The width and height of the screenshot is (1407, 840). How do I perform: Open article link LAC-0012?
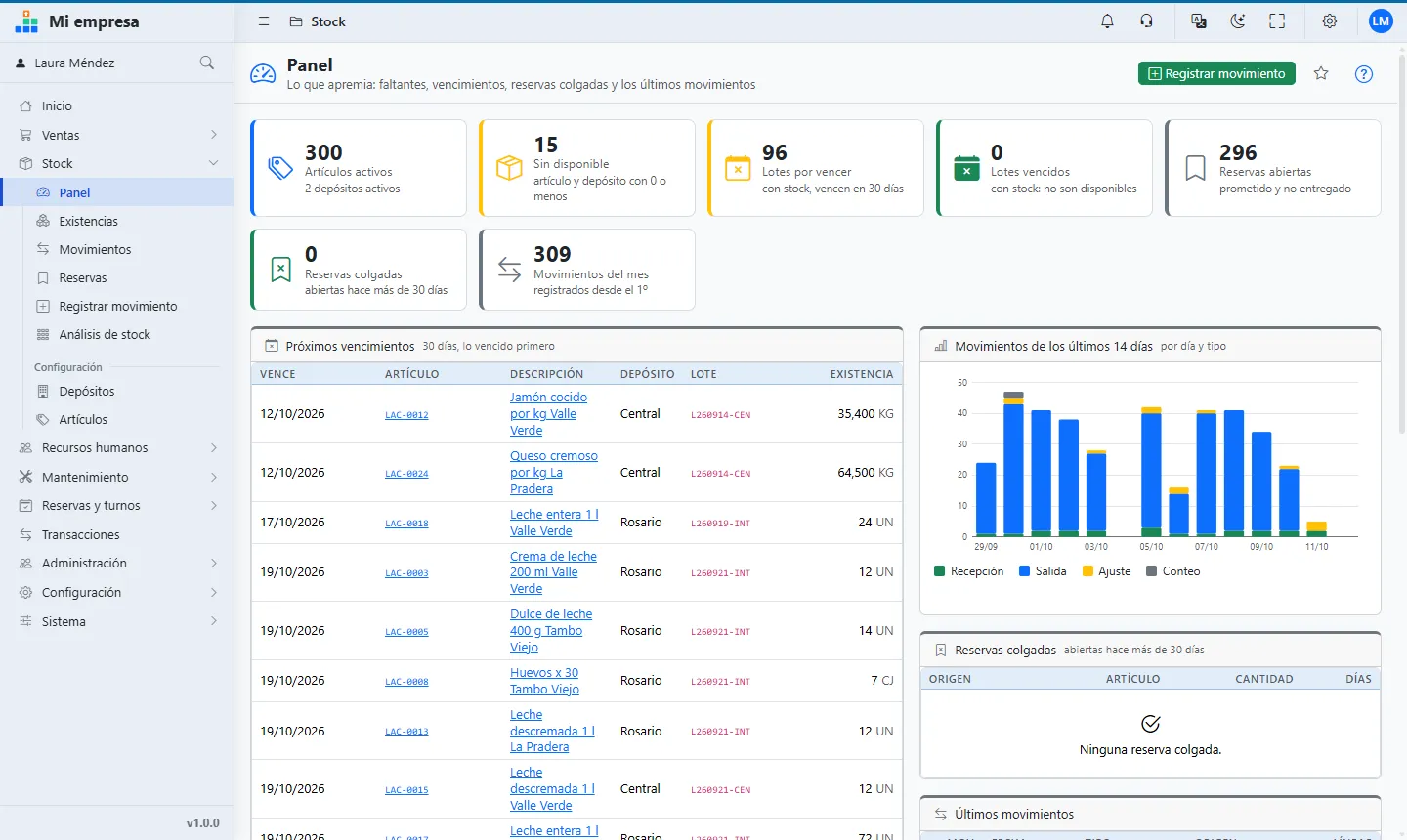[406, 415]
